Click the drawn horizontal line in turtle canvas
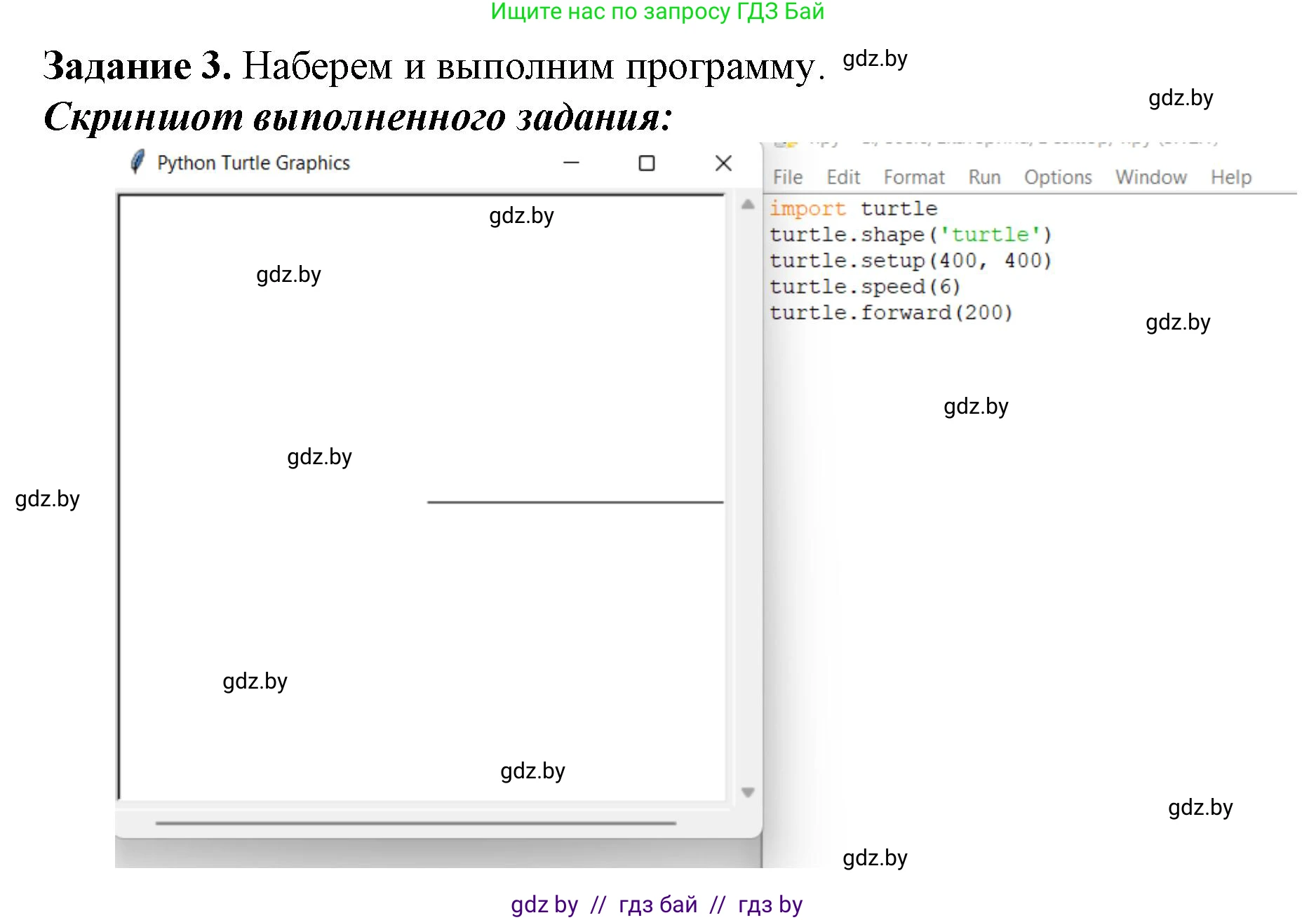This screenshot has width=1316, height=920. [575, 502]
